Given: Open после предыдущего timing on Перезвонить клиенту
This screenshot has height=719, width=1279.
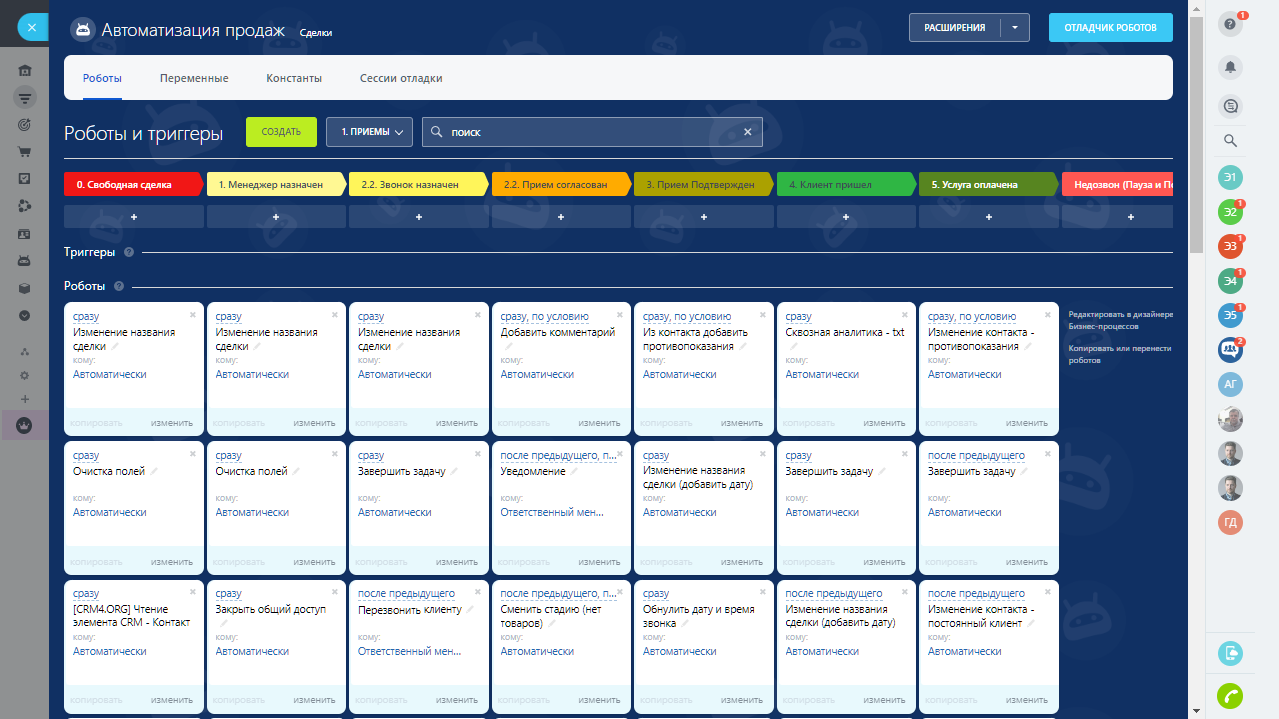Looking at the screenshot, I should click(406, 594).
